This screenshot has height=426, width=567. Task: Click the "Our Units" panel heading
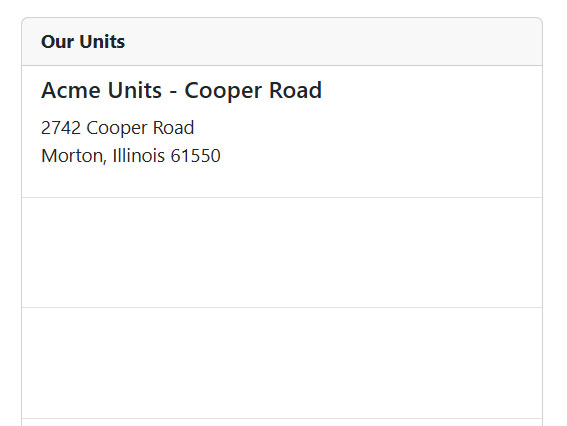pyautogui.click(x=83, y=42)
